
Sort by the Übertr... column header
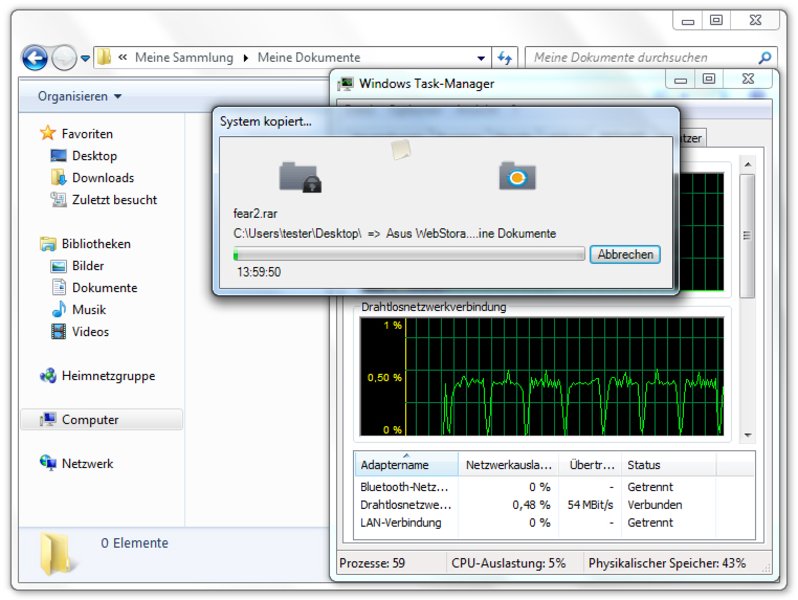point(590,465)
